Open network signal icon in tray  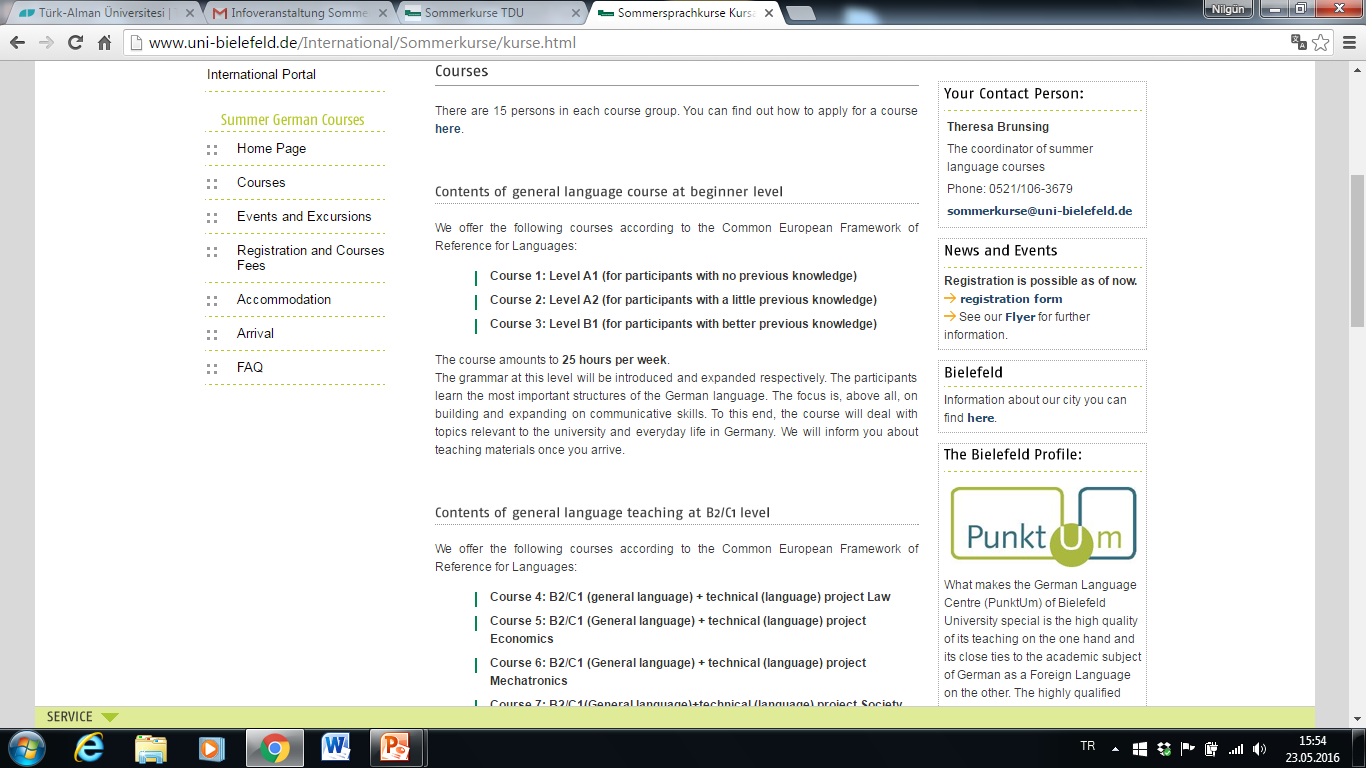click(x=1236, y=748)
